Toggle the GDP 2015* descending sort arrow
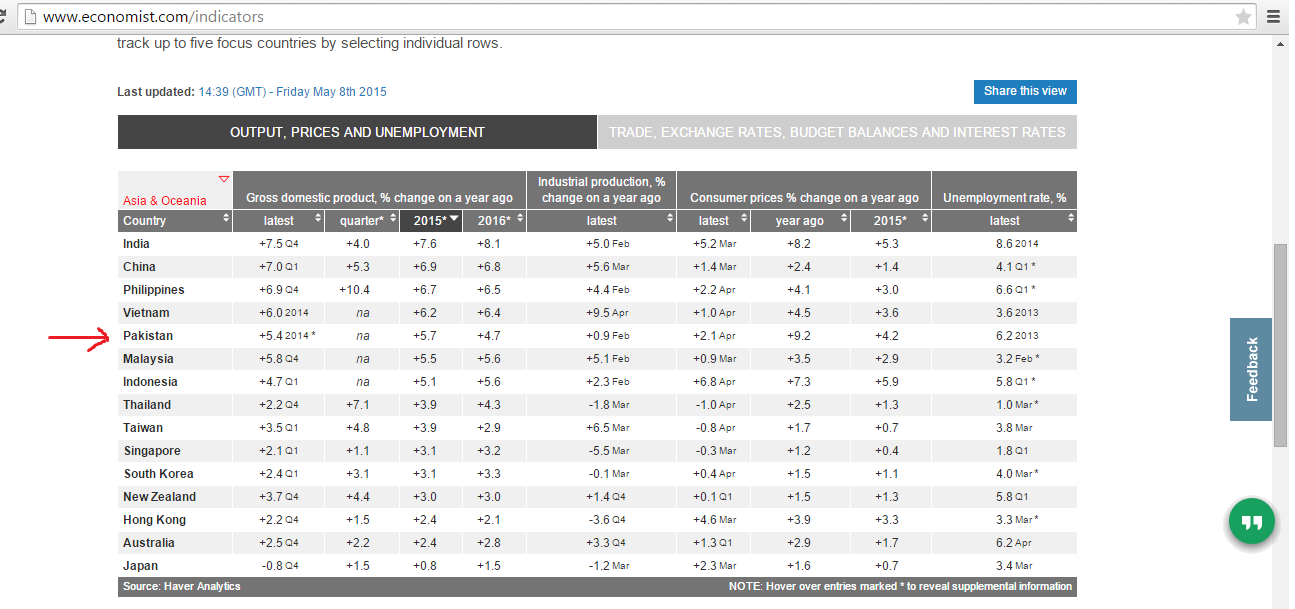 [x=454, y=219]
